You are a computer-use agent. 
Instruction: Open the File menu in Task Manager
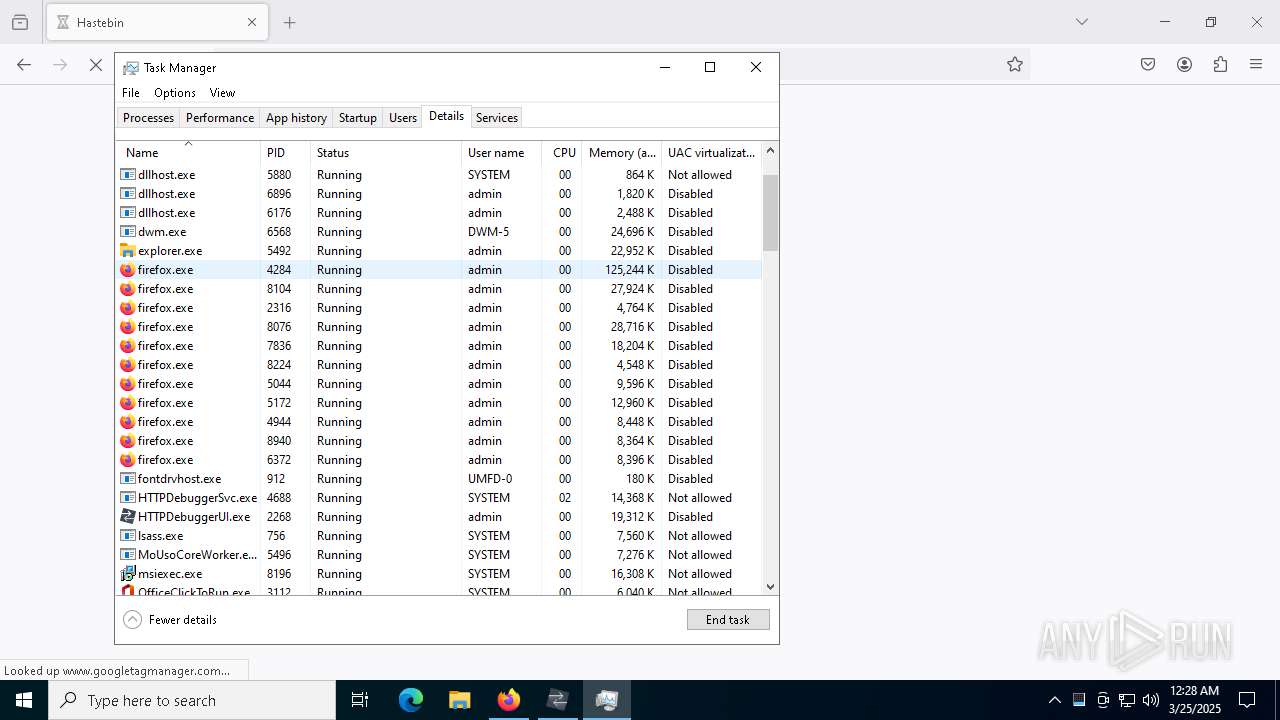click(131, 92)
